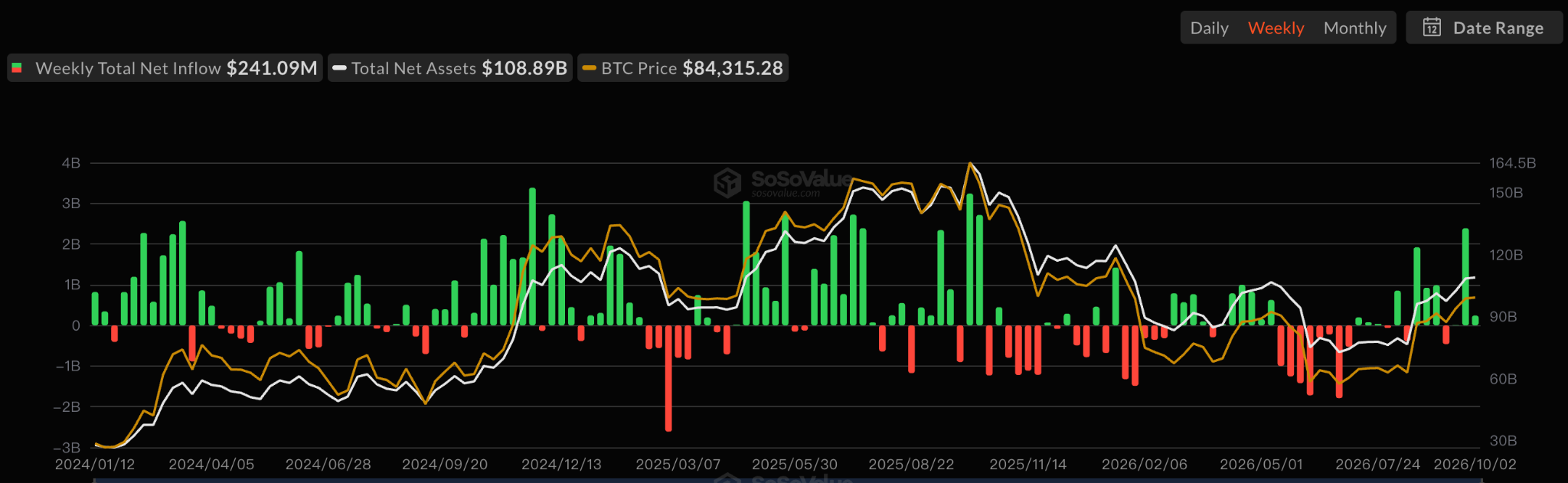Click the "2024/09/20" date label
Screen dimensions: 1568x483
coord(445,465)
